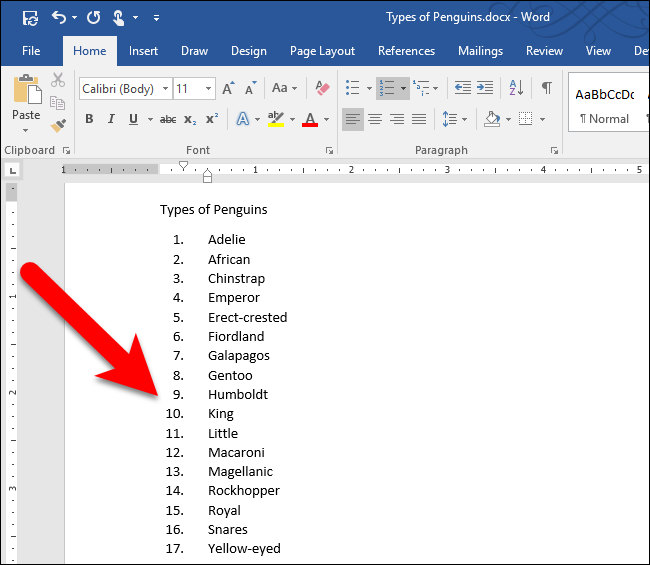The height and width of the screenshot is (565, 650).
Task: Expand the Numbering list dropdown arrow
Action: tap(403, 88)
